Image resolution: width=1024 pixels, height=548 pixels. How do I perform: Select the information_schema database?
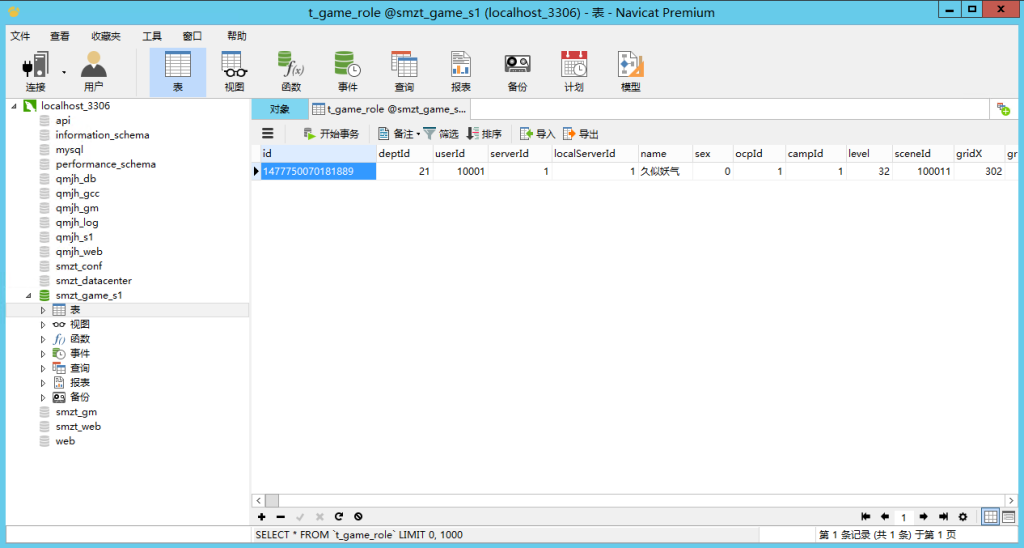pyautogui.click(x=103, y=135)
